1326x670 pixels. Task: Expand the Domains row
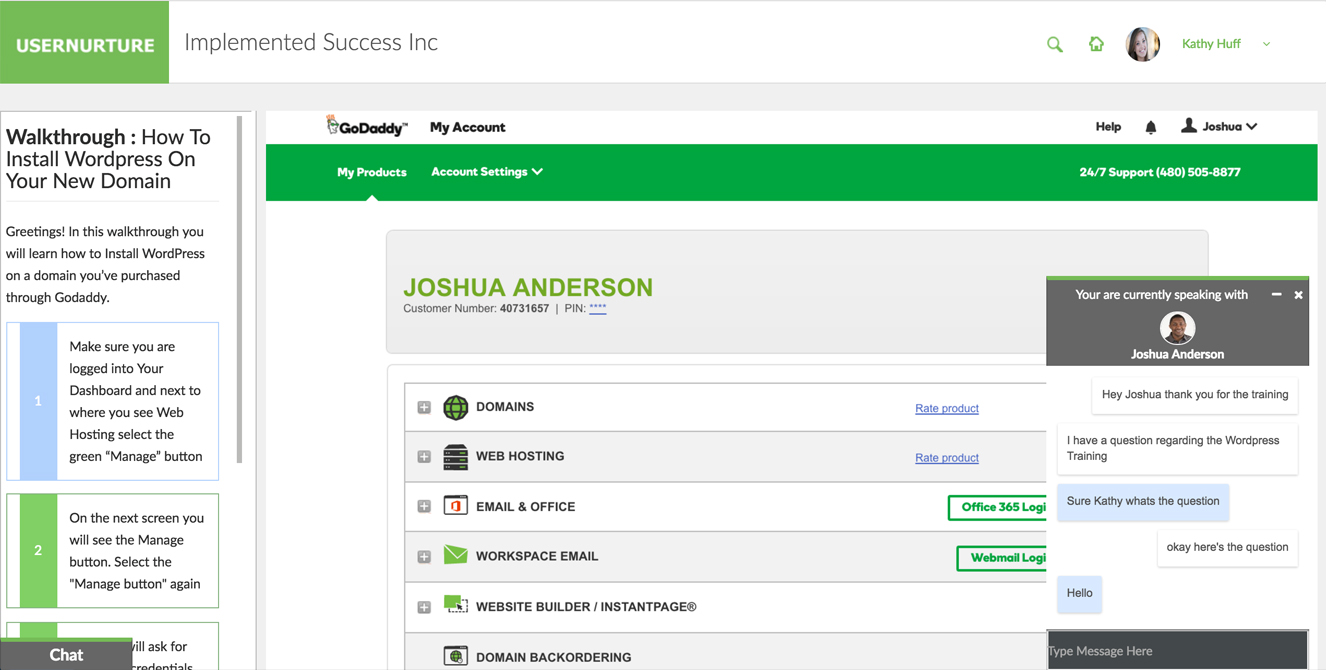424,408
